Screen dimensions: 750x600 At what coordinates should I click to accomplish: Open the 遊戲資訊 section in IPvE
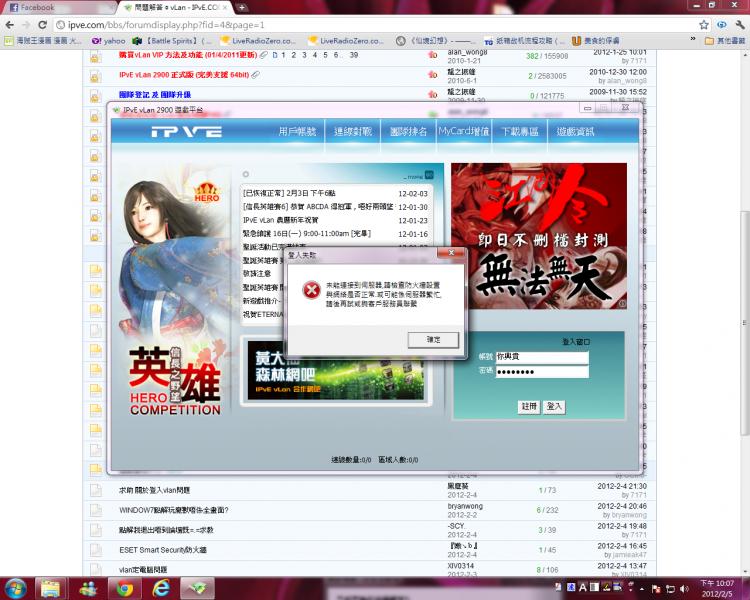pos(575,132)
